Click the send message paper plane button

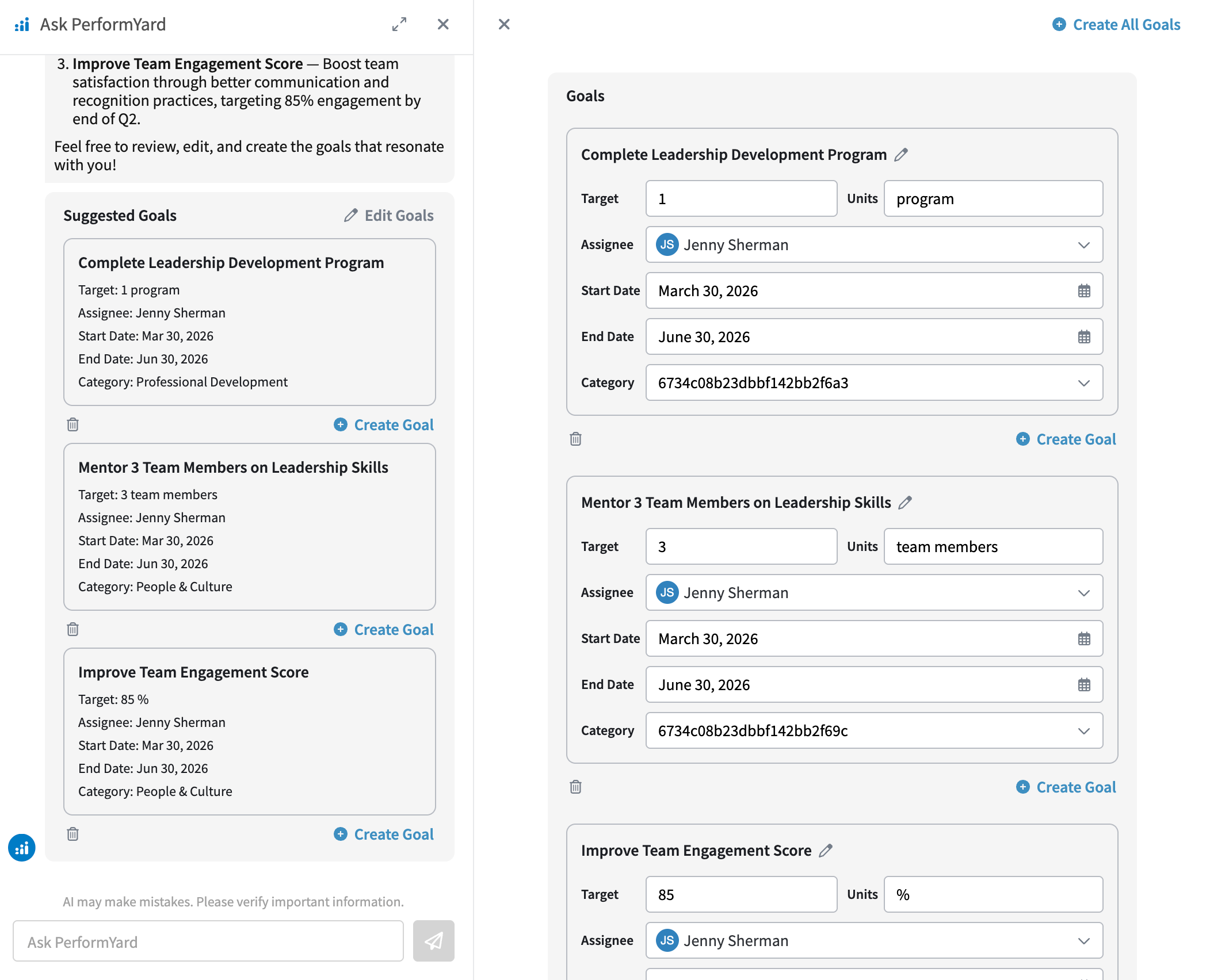click(x=433, y=941)
